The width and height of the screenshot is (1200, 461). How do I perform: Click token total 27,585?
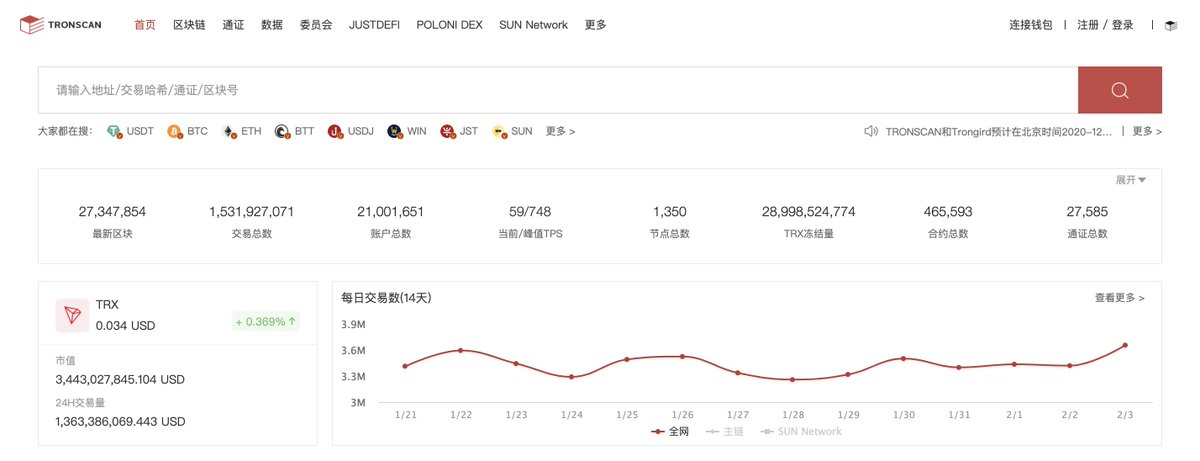point(1087,212)
